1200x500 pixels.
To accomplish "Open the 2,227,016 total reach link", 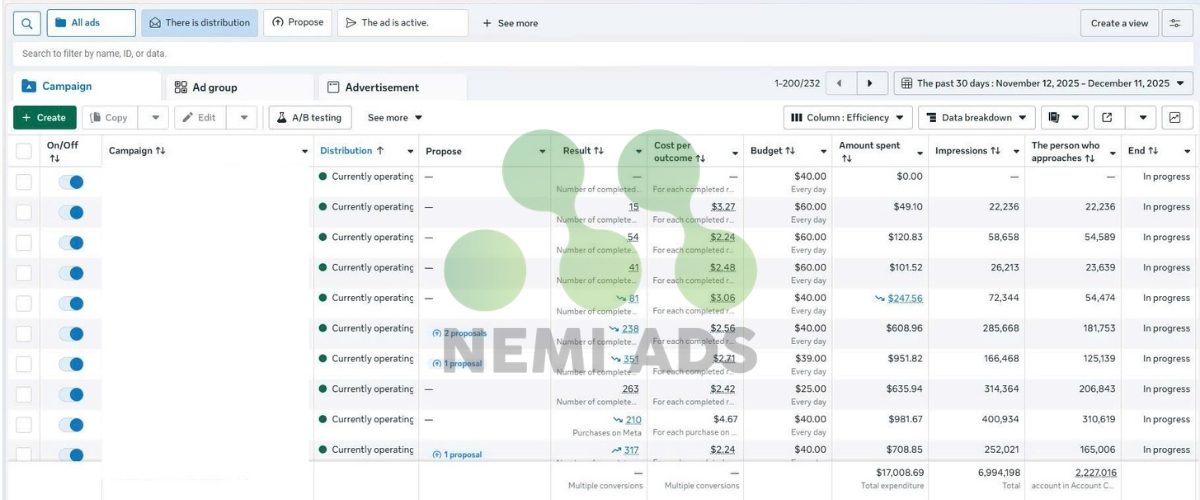I will tap(1095, 472).
